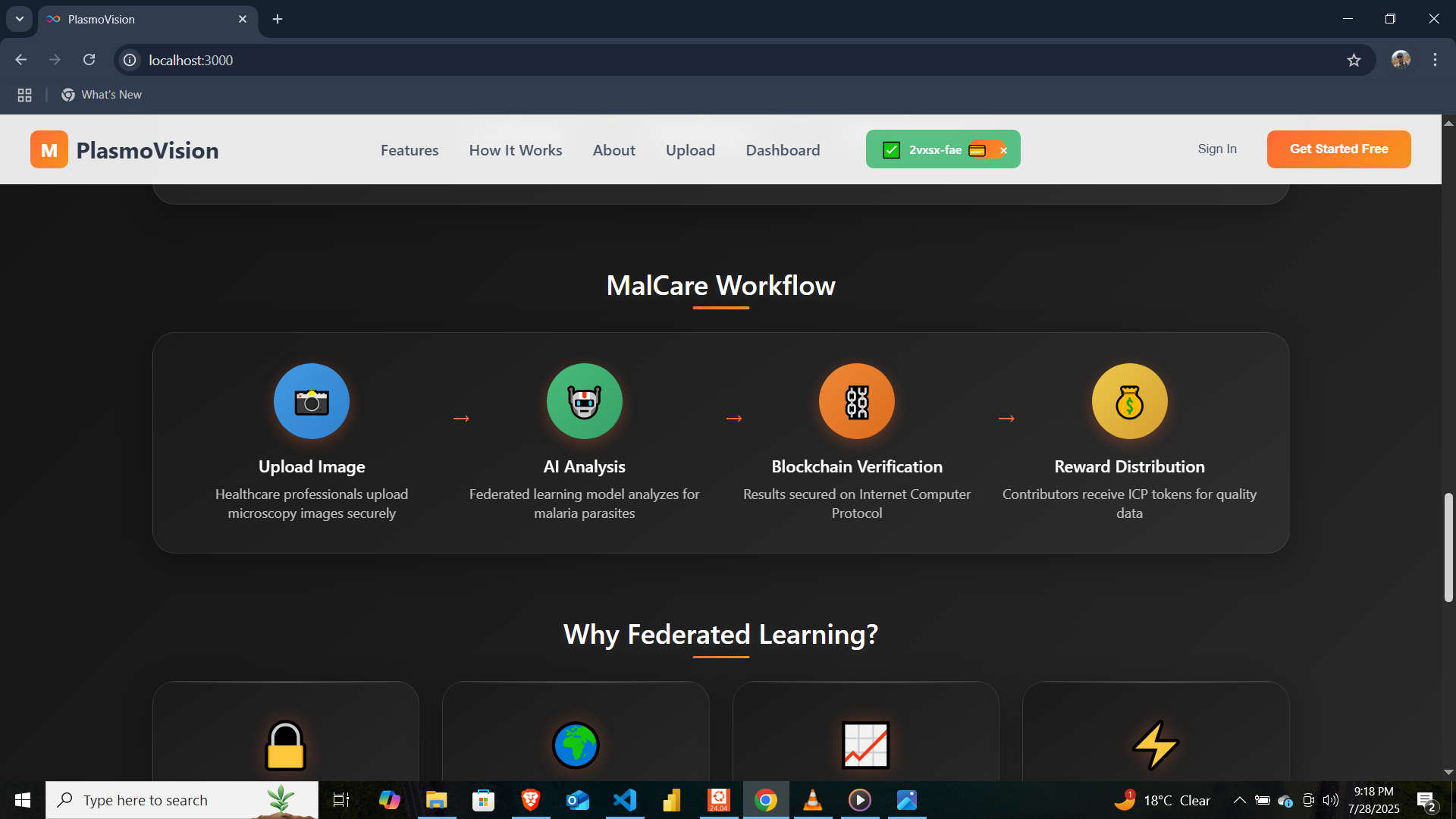
Task: Expand the system tray hidden icons
Action: pos(1239,800)
